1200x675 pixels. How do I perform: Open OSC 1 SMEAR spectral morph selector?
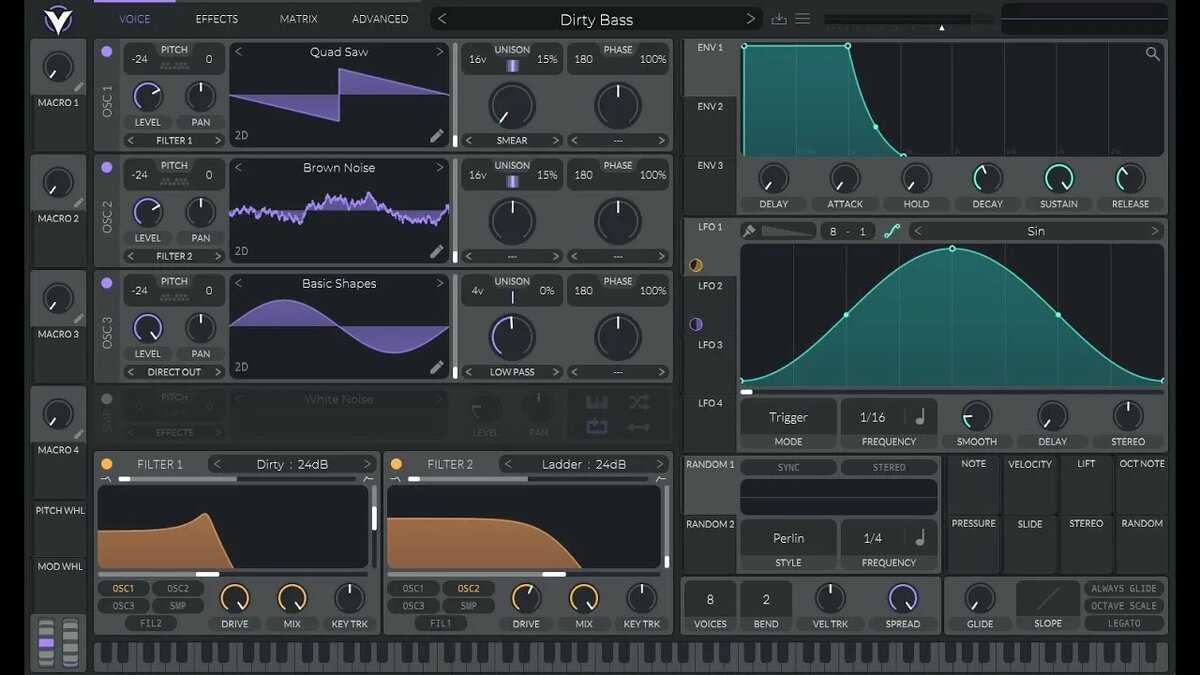click(512, 141)
